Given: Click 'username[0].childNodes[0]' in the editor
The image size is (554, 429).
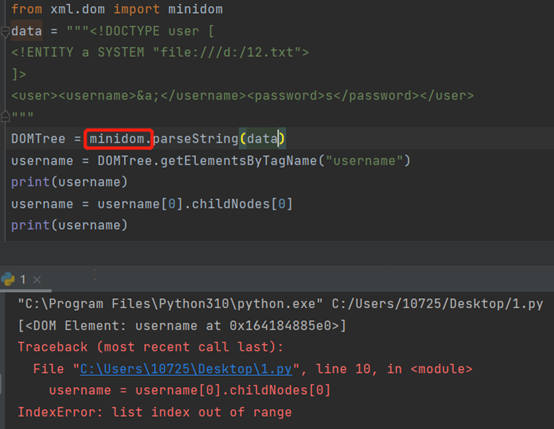Looking at the screenshot, I should coord(195,204).
